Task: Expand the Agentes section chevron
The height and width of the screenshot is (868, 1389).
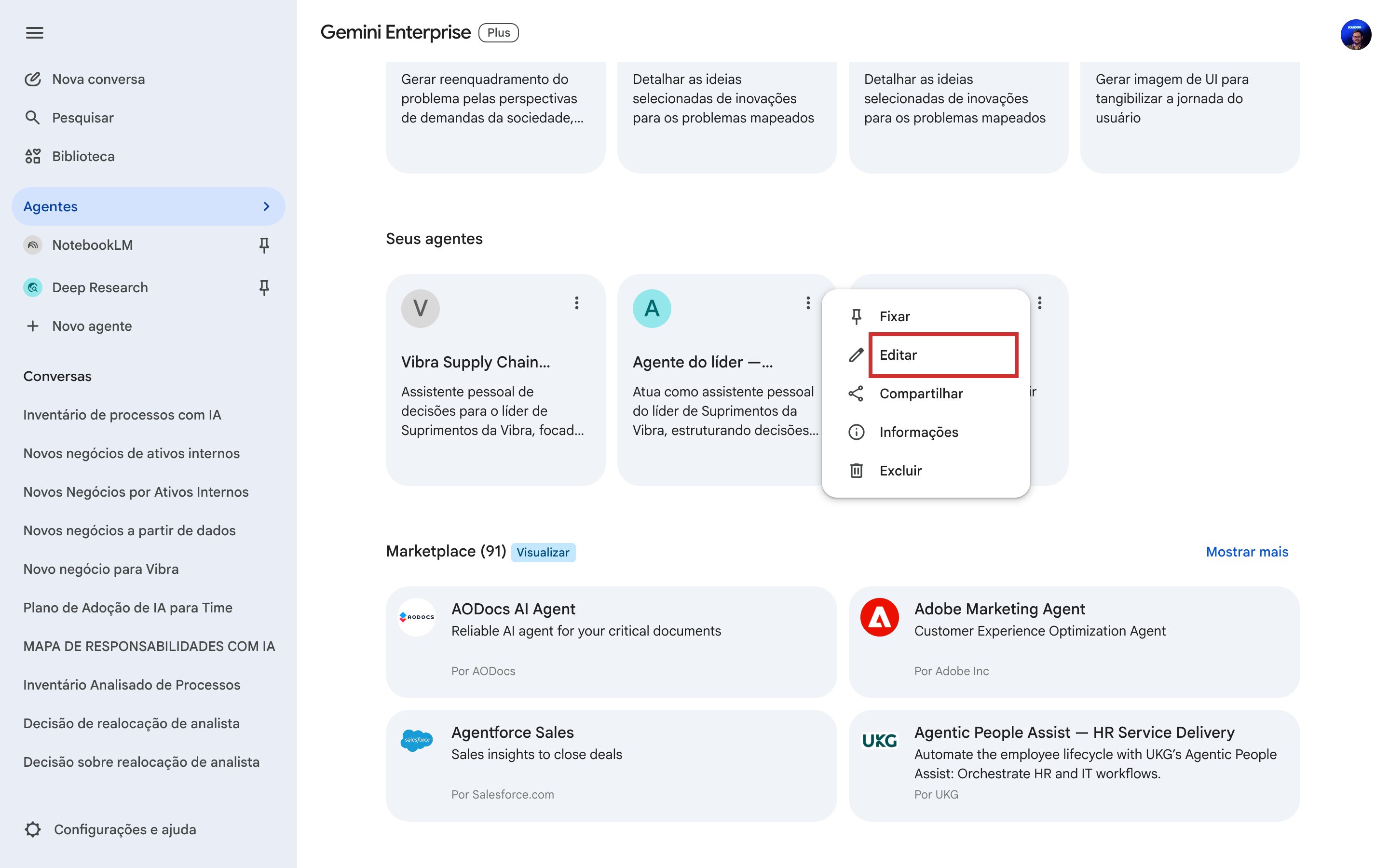Action: [x=266, y=206]
